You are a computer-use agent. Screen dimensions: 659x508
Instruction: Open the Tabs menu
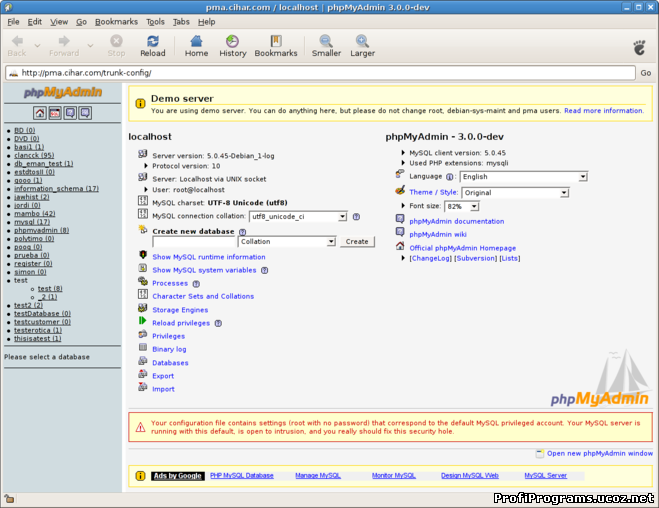coord(181,22)
